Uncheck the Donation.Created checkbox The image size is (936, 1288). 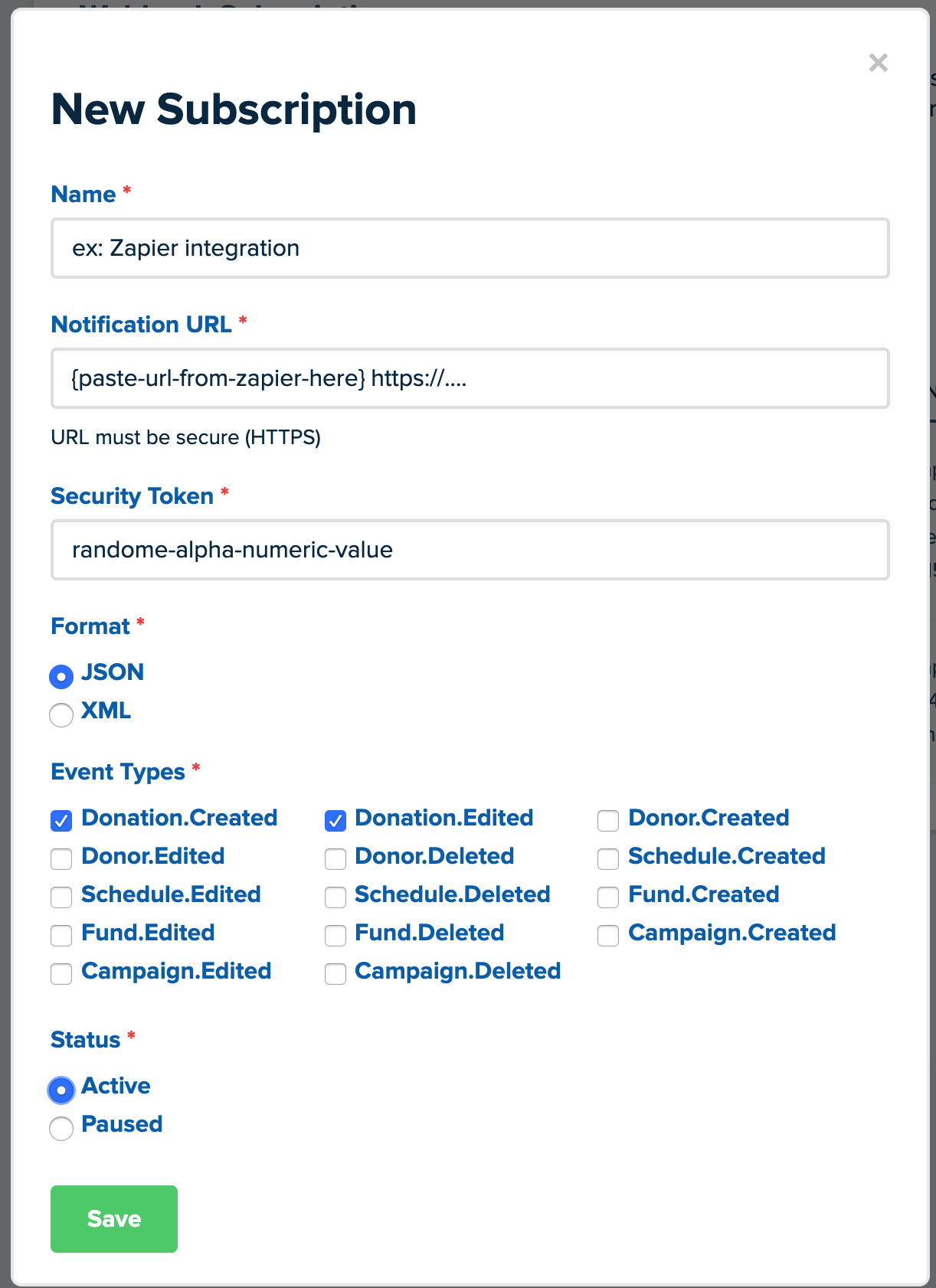(x=61, y=820)
